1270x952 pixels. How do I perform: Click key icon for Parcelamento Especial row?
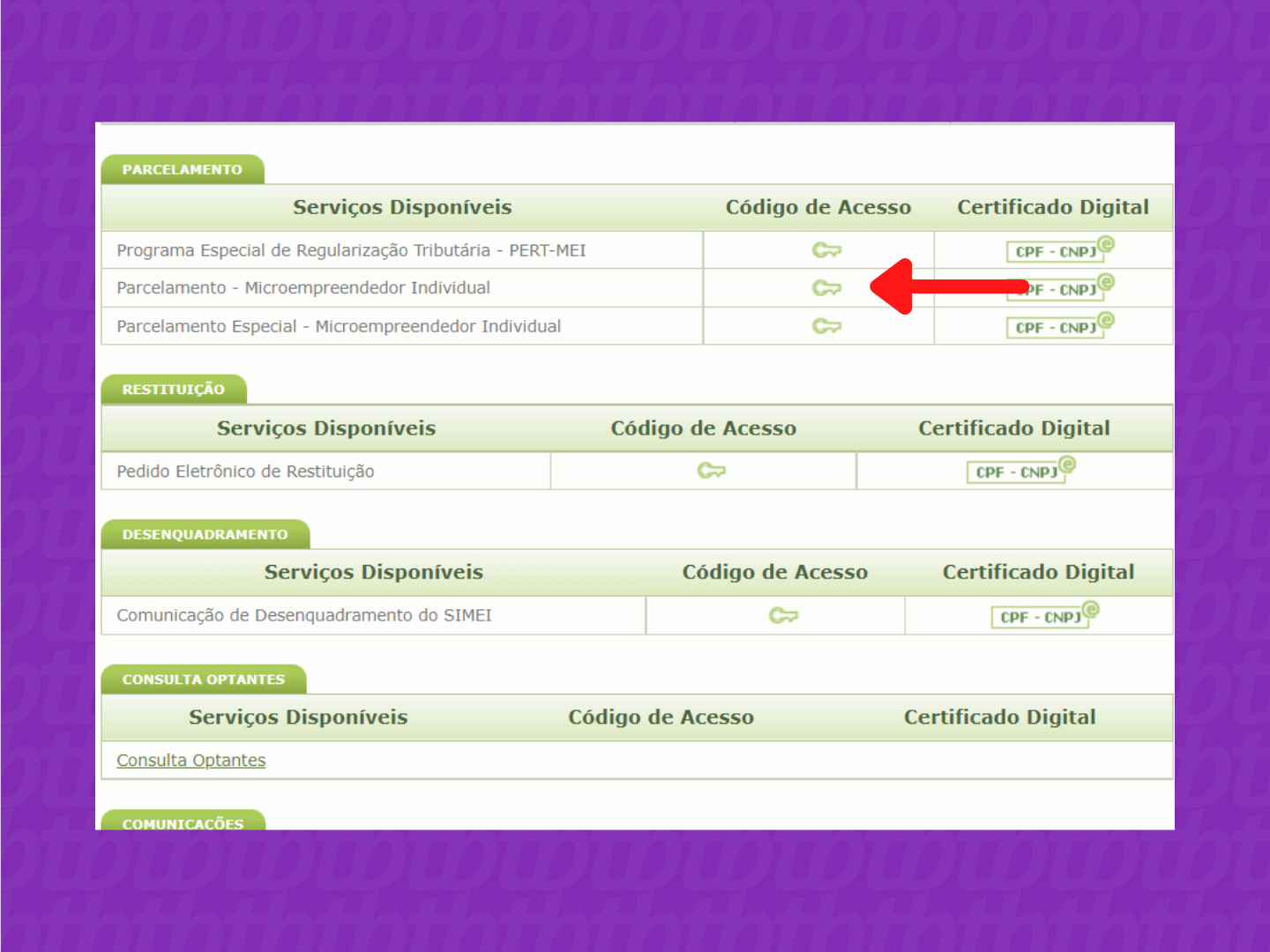click(826, 326)
